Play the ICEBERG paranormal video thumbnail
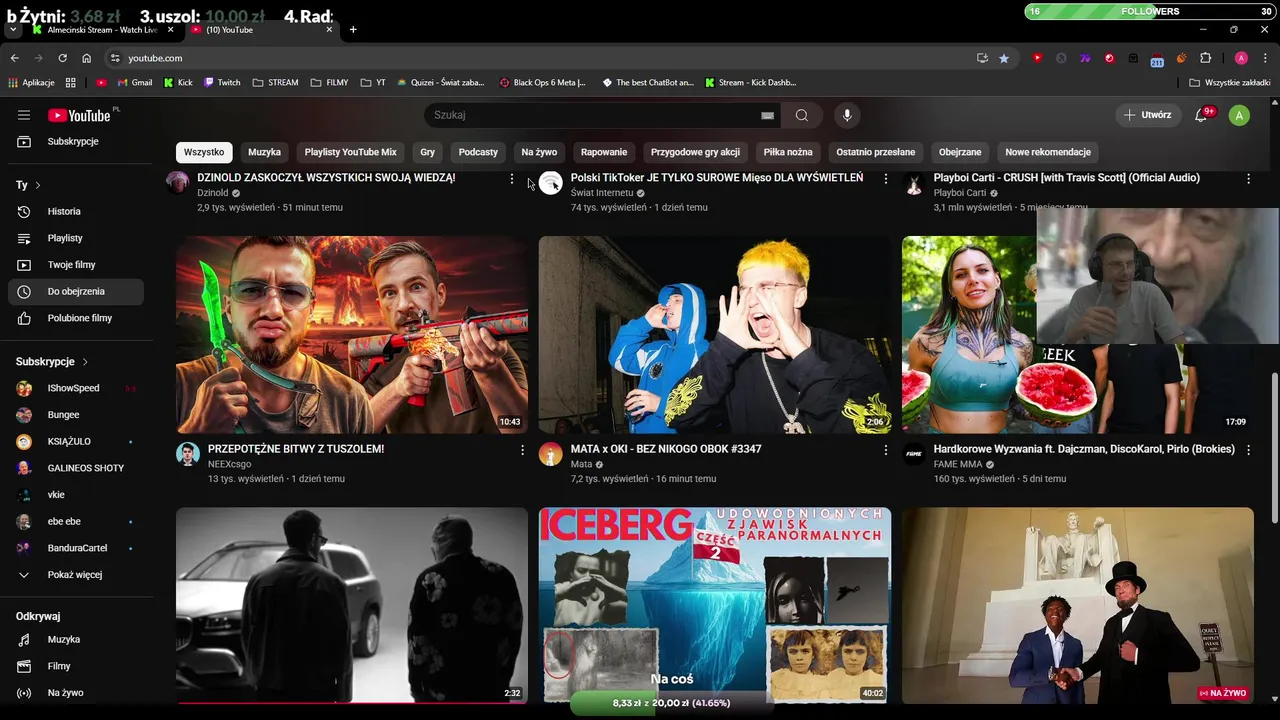This screenshot has width=1280, height=720. tap(714, 605)
